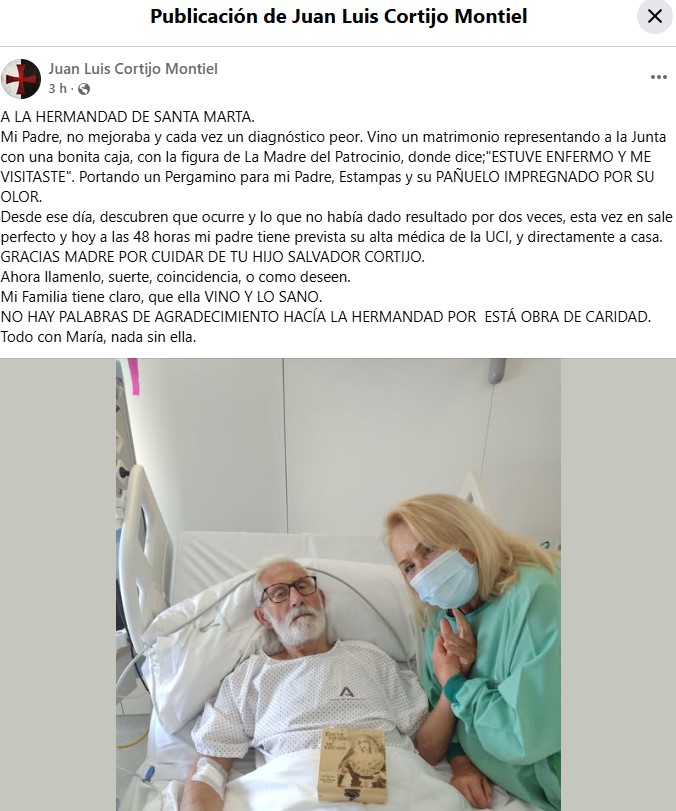Click the bandaged IV arm in the photo
The height and width of the screenshot is (811, 676).
coord(209,777)
